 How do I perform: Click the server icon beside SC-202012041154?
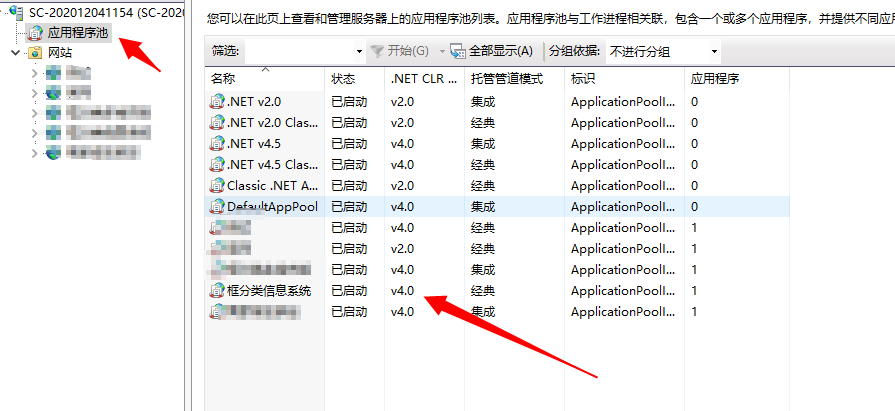tap(17, 13)
